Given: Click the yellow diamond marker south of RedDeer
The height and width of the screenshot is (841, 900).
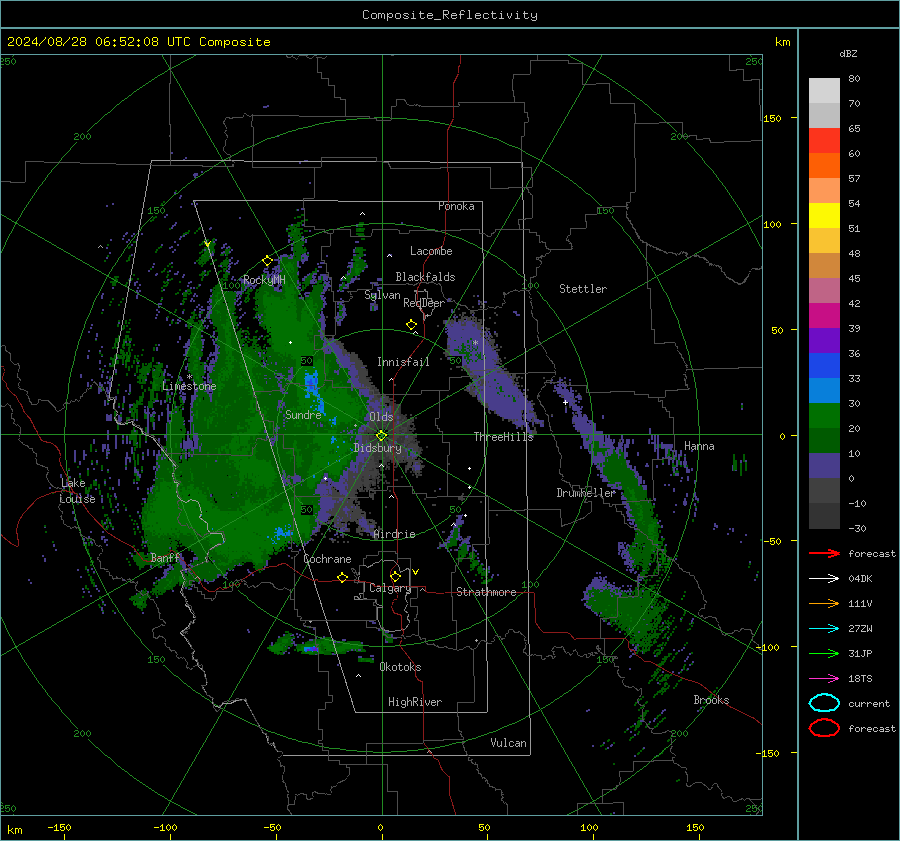Looking at the screenshot, I should (x=412, y=325).
